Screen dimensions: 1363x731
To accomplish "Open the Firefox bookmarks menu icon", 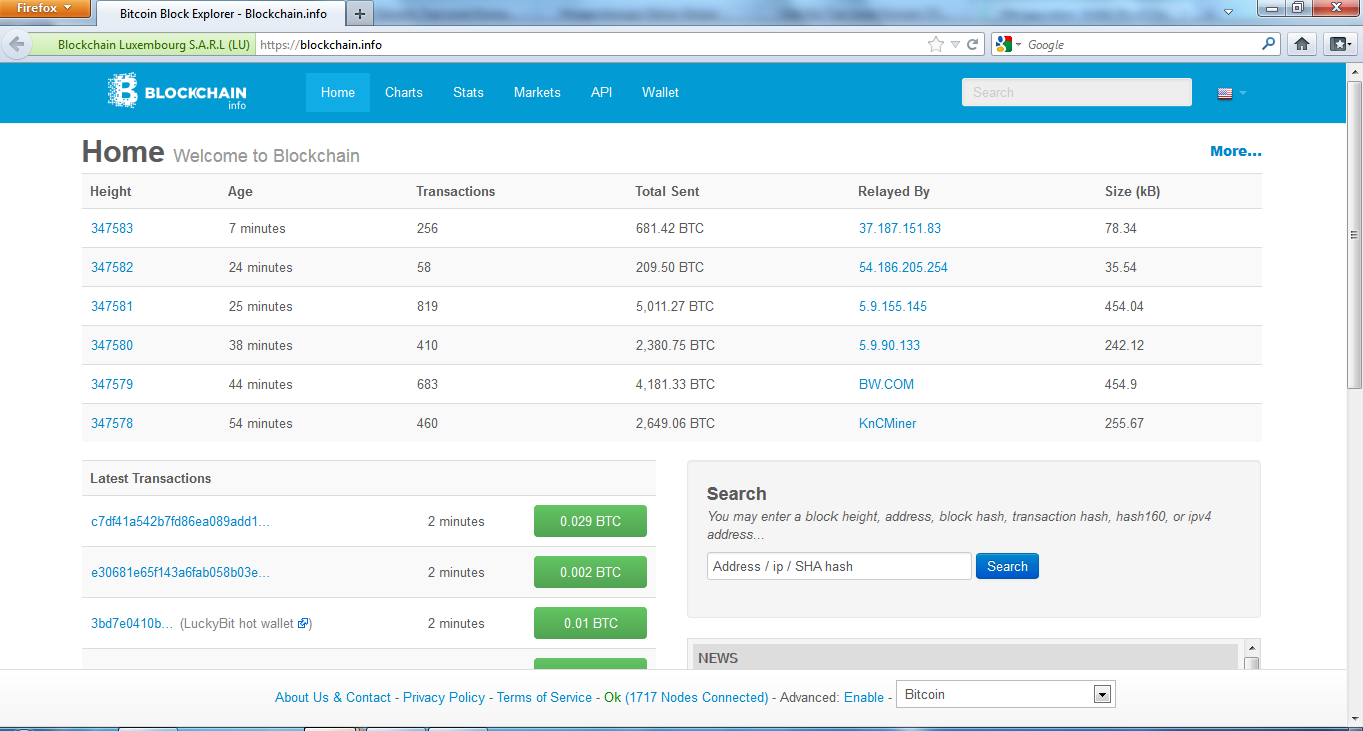I will [1339, 44].
